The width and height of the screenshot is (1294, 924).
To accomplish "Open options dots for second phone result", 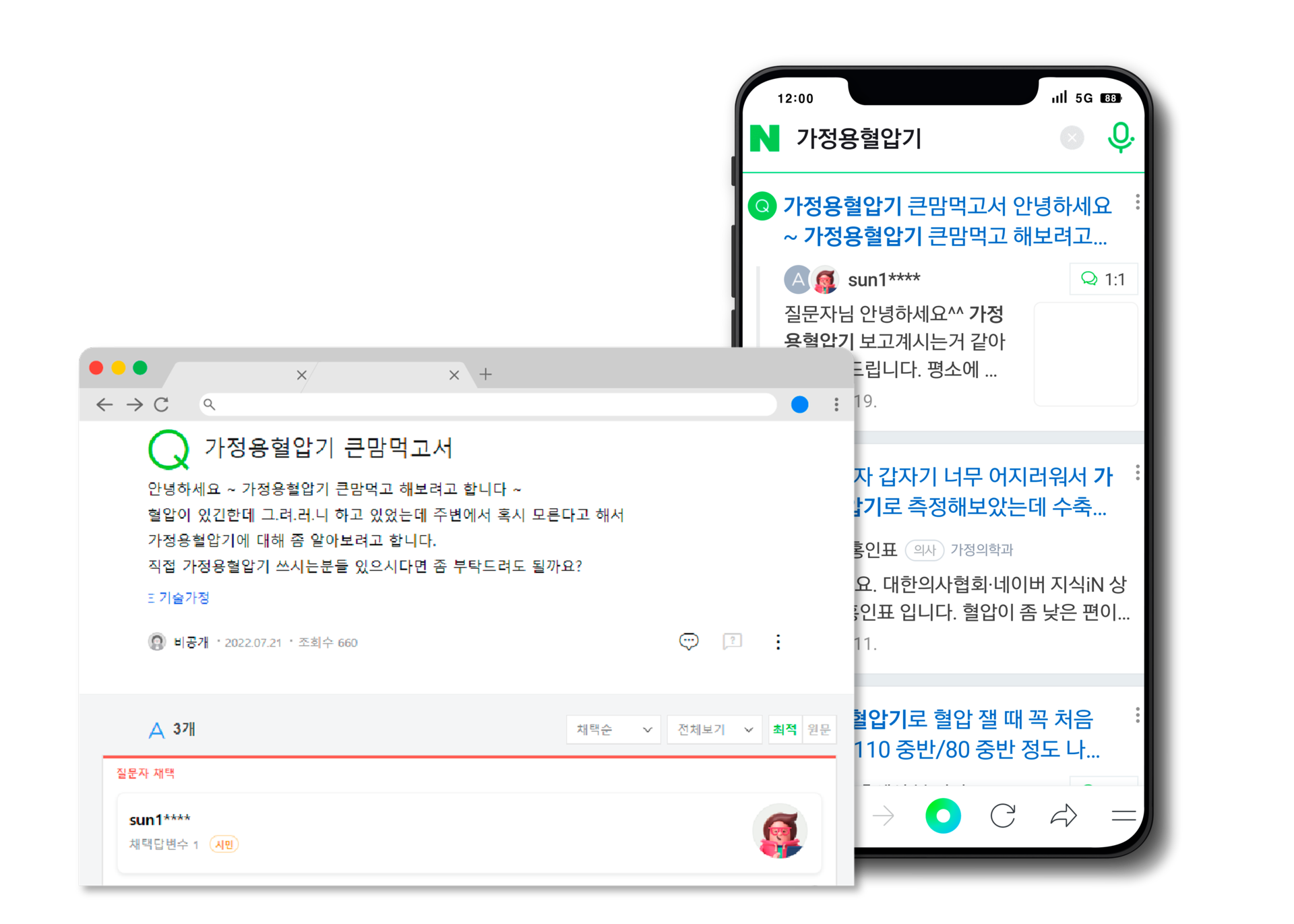I will [x=1138, y=473].
